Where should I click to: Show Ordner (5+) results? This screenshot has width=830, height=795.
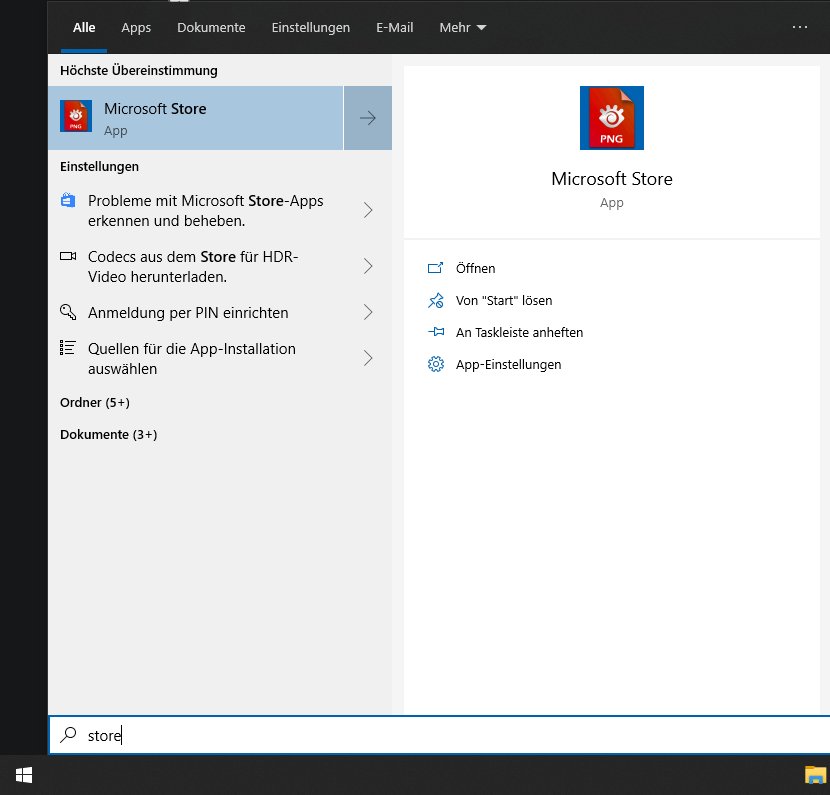coord(95,403)
